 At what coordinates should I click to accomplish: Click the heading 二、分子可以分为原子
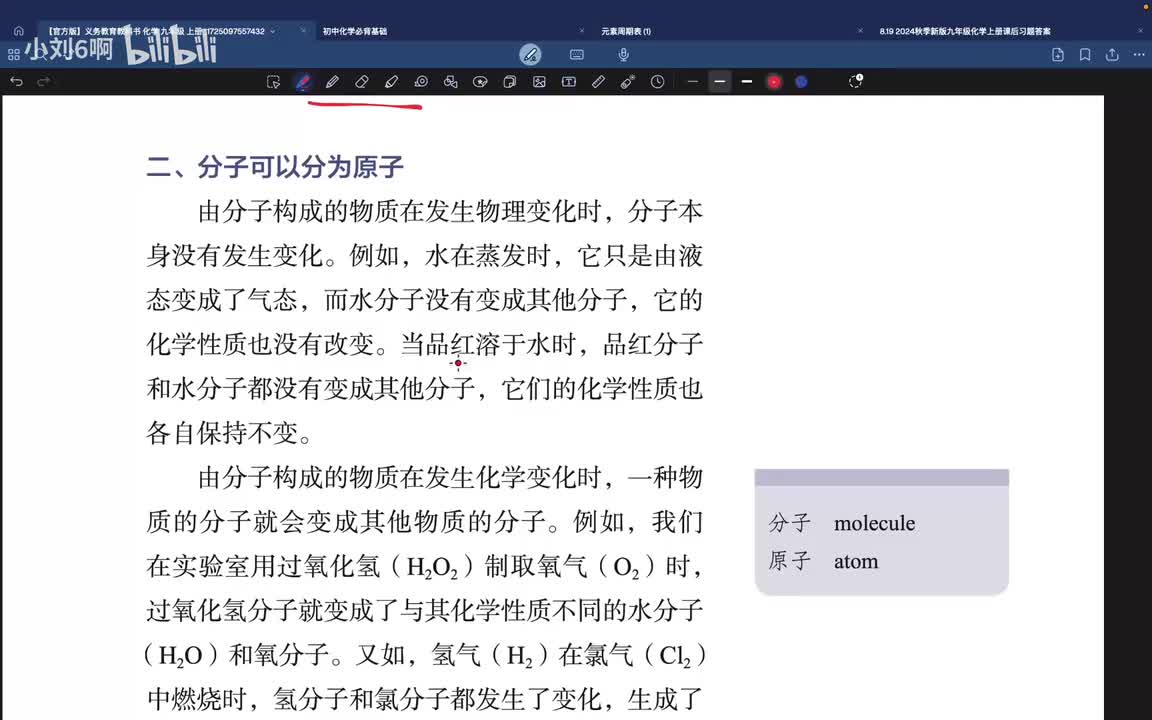(275, 167)
